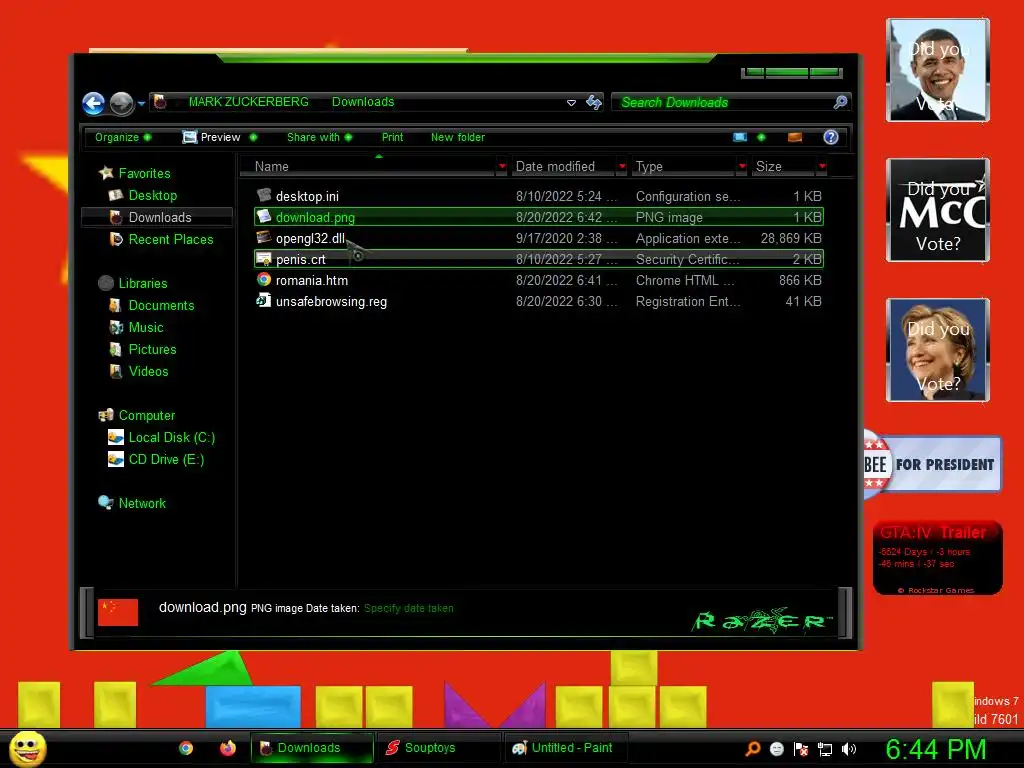Click the grey Forward arrow button
1024x768 pixels.
coord(121,103)
